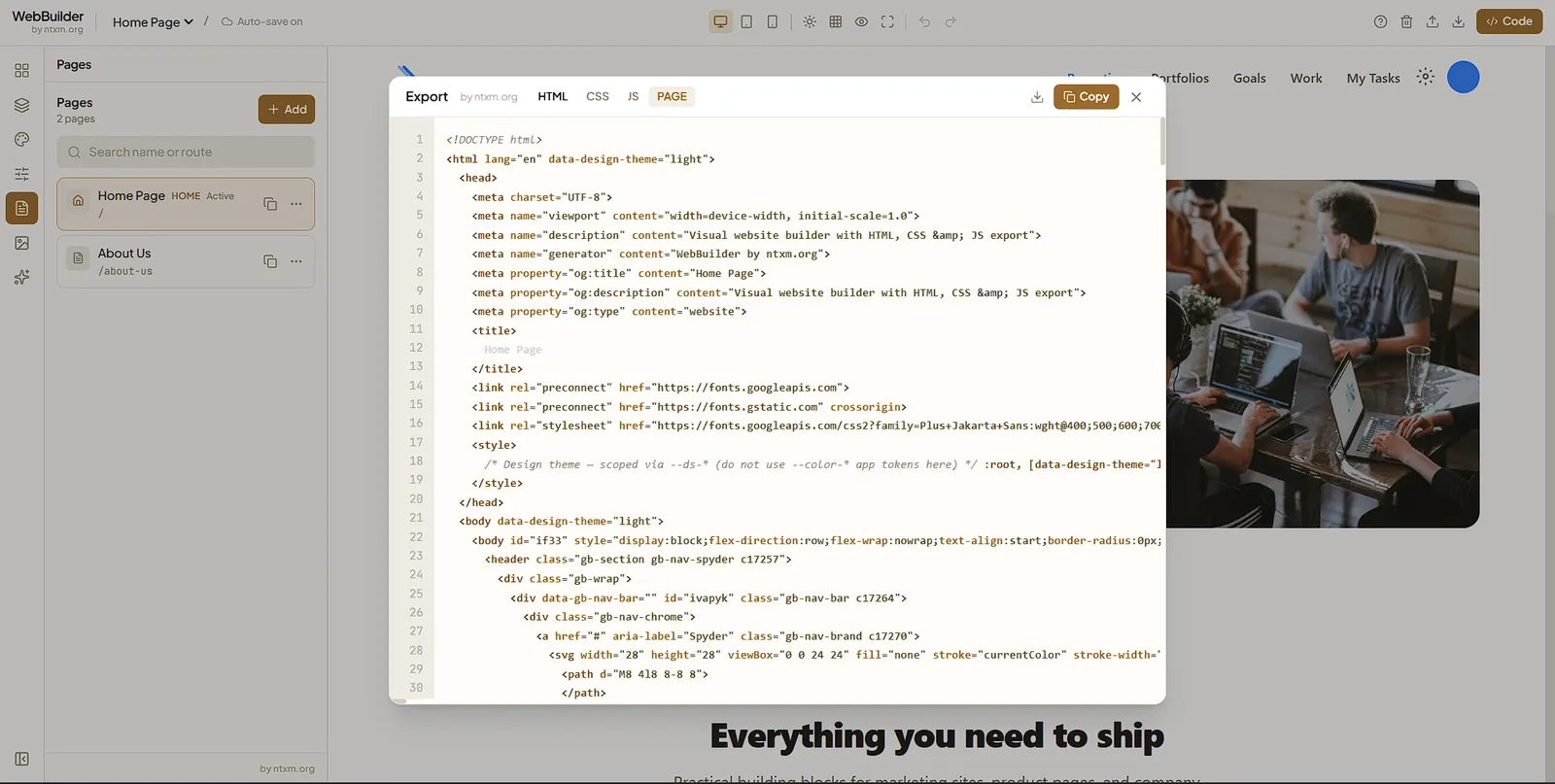Redo the last change
This screenshot has height=784, width=1555.
(x=950, y=21)
